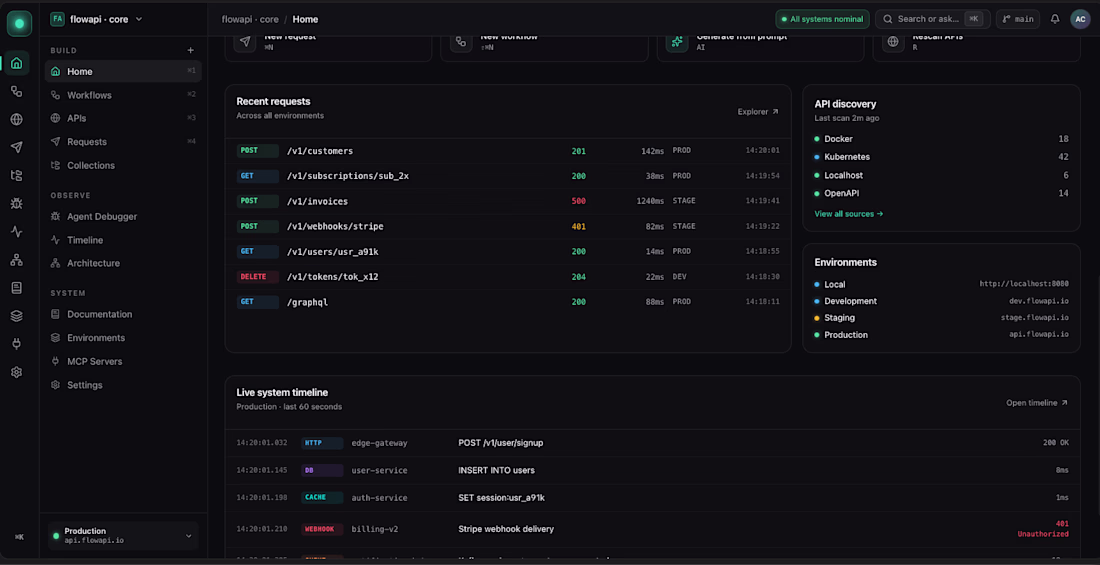Open the plug MCP icon in icon rail
Screen dimensions: 1100x565
pyautogui.click(x=16, y=344)
